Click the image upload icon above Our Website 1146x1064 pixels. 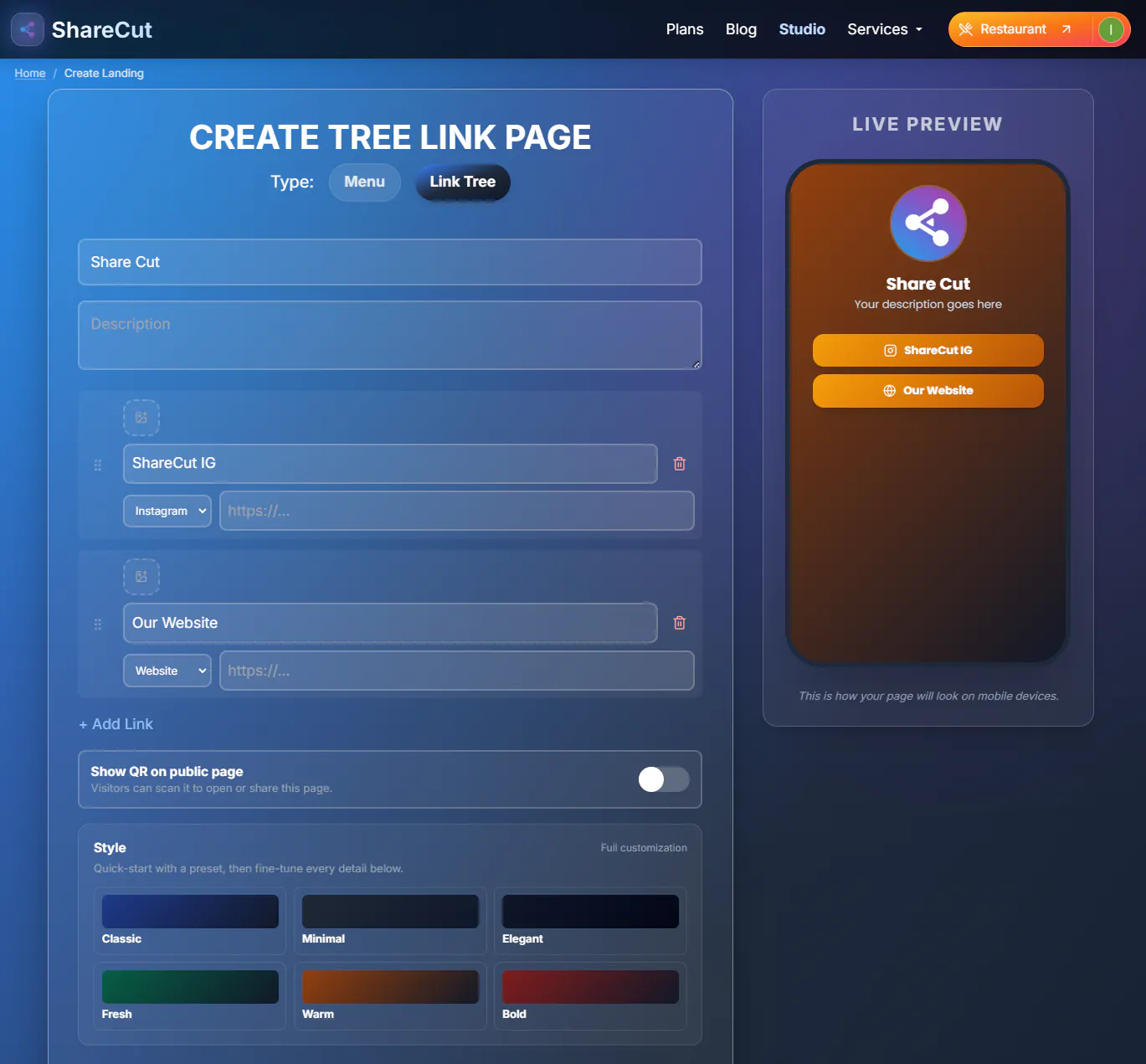pyautogui.click(x=141, y=577)
